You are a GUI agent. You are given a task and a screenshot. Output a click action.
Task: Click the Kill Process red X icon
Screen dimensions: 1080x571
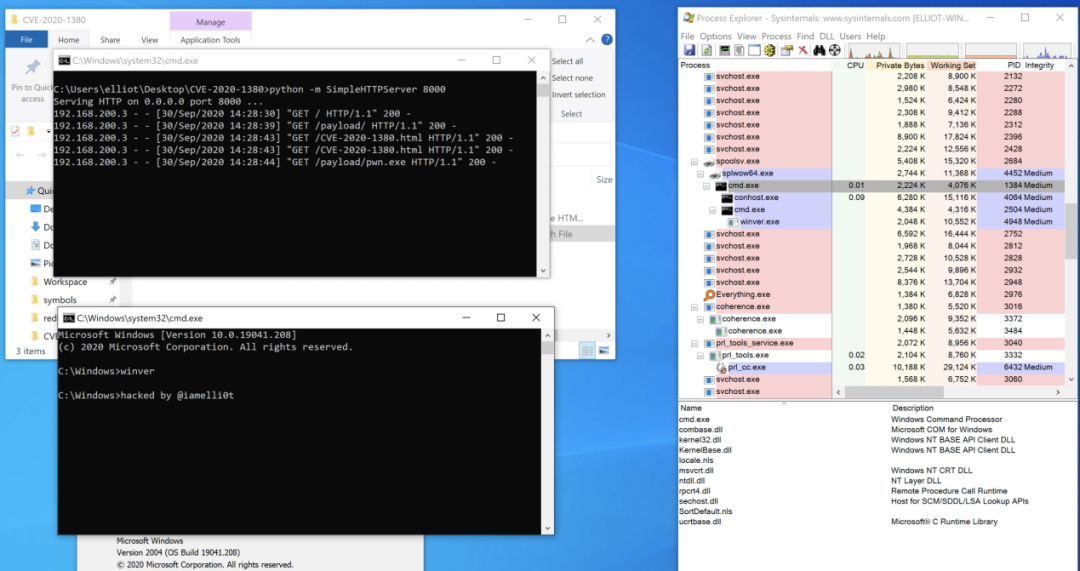point(802,50)
